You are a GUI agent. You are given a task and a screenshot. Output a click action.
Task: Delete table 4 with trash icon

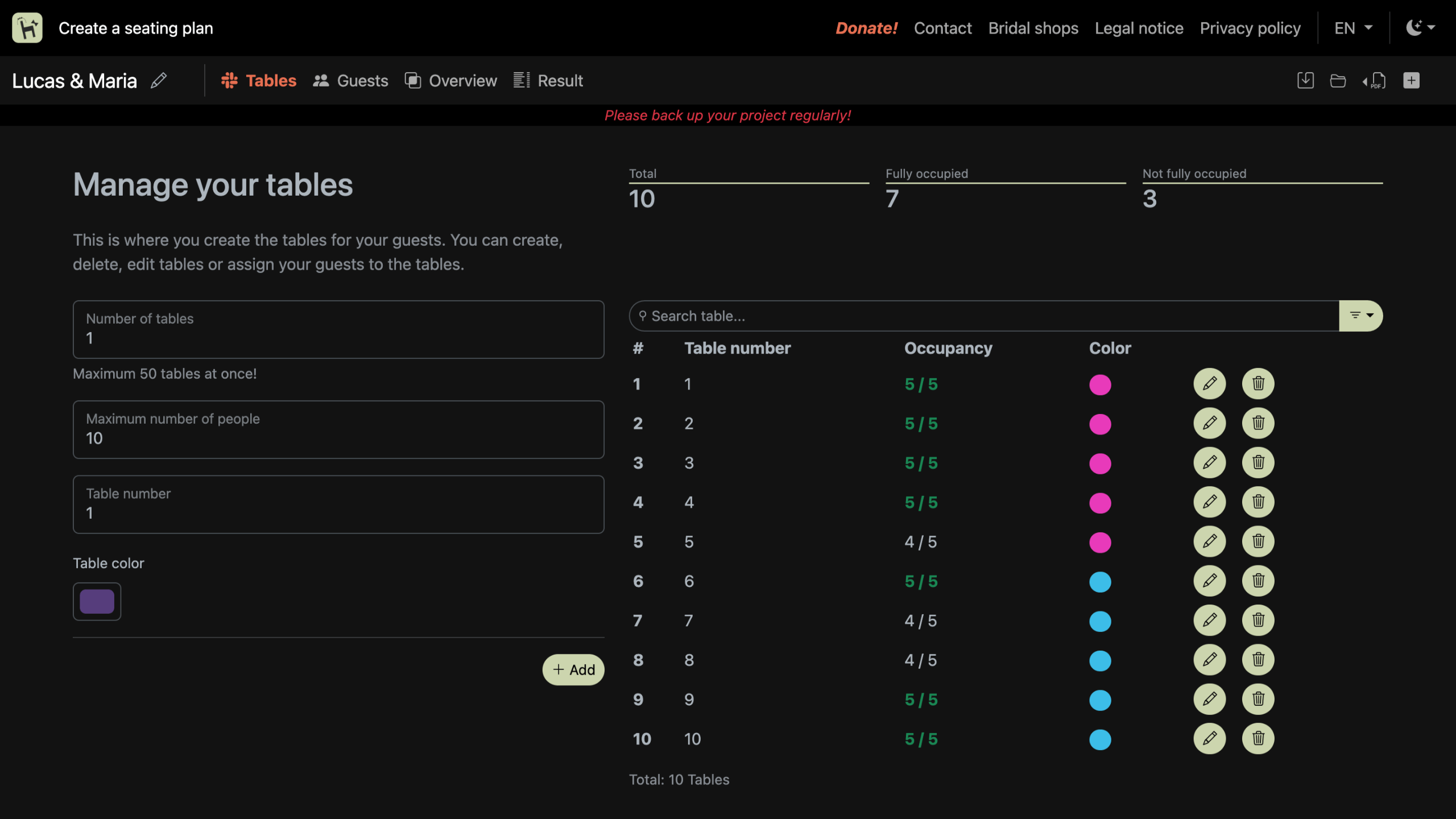(x=1258, y=502)
